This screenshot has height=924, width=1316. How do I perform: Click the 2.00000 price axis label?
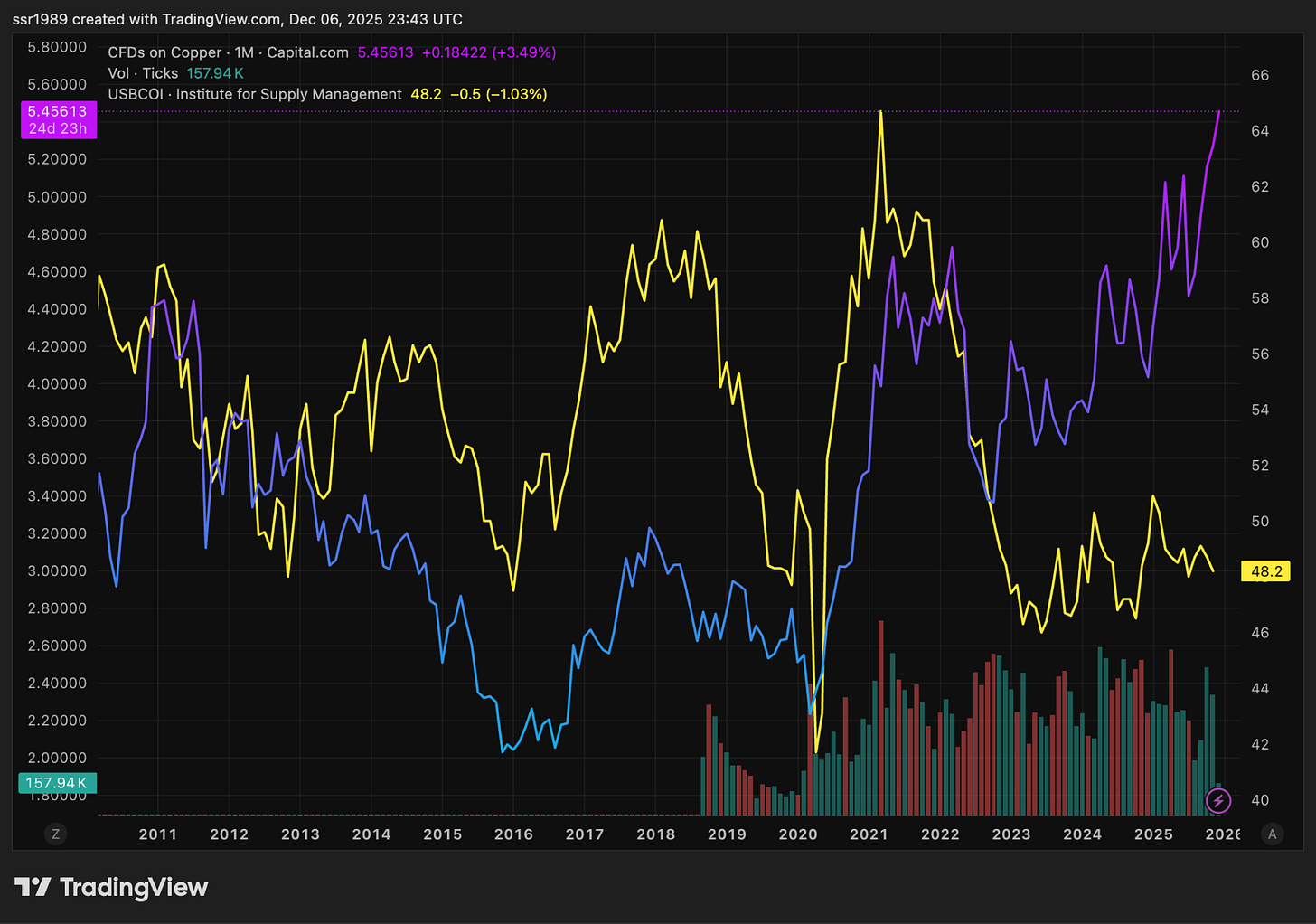(57, 759)
